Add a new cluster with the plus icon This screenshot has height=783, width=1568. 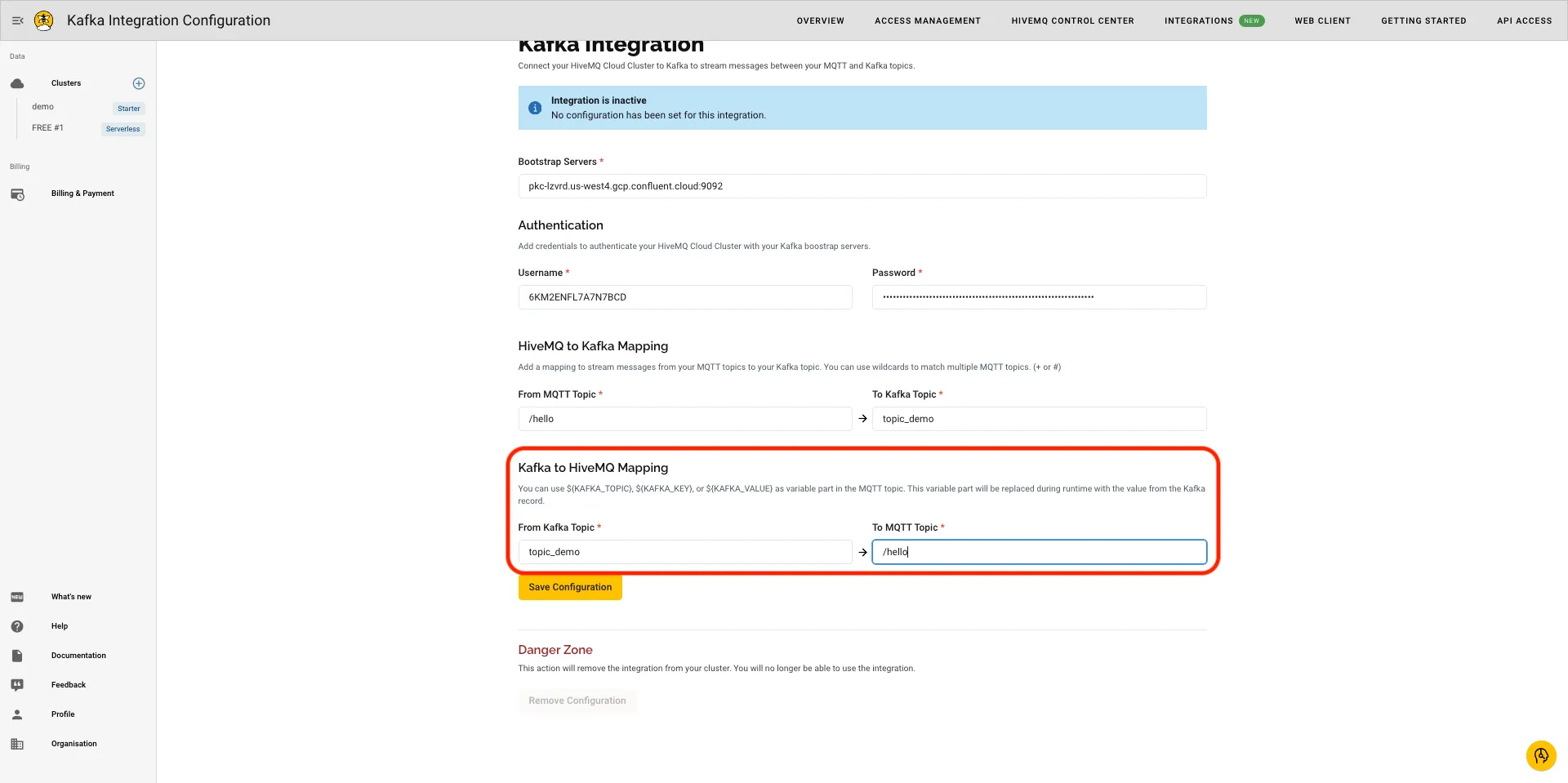[x=139, y=83]
